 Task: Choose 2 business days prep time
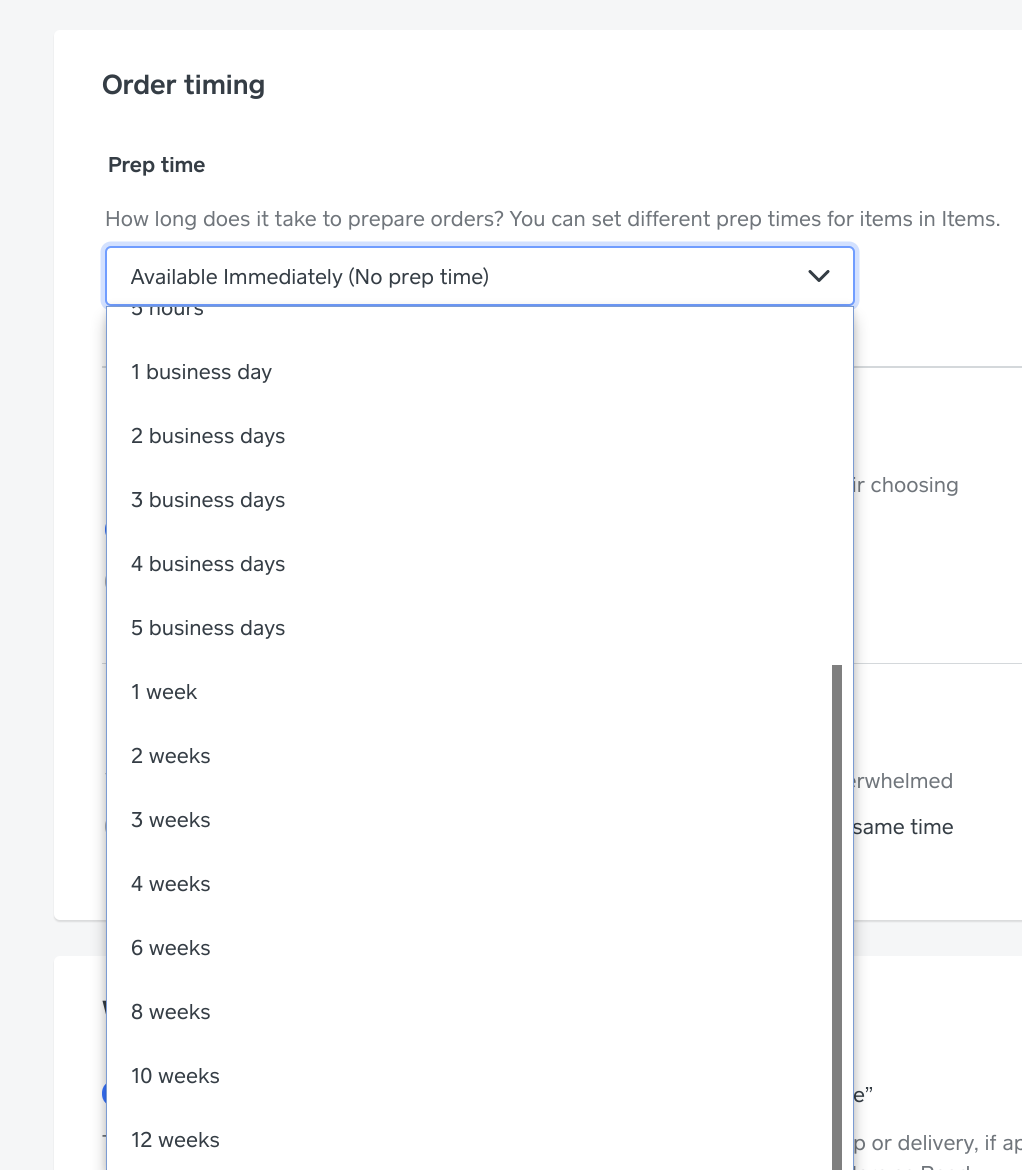coord(208,436)
